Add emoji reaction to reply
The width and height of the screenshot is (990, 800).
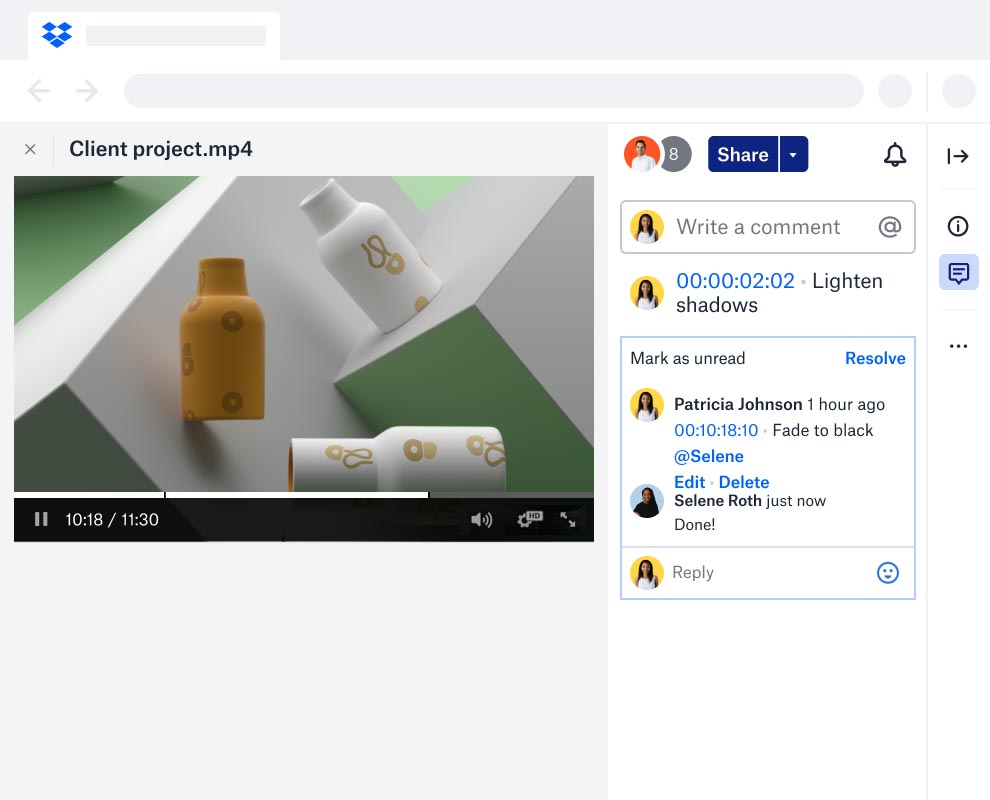click(x=887, y=572)
